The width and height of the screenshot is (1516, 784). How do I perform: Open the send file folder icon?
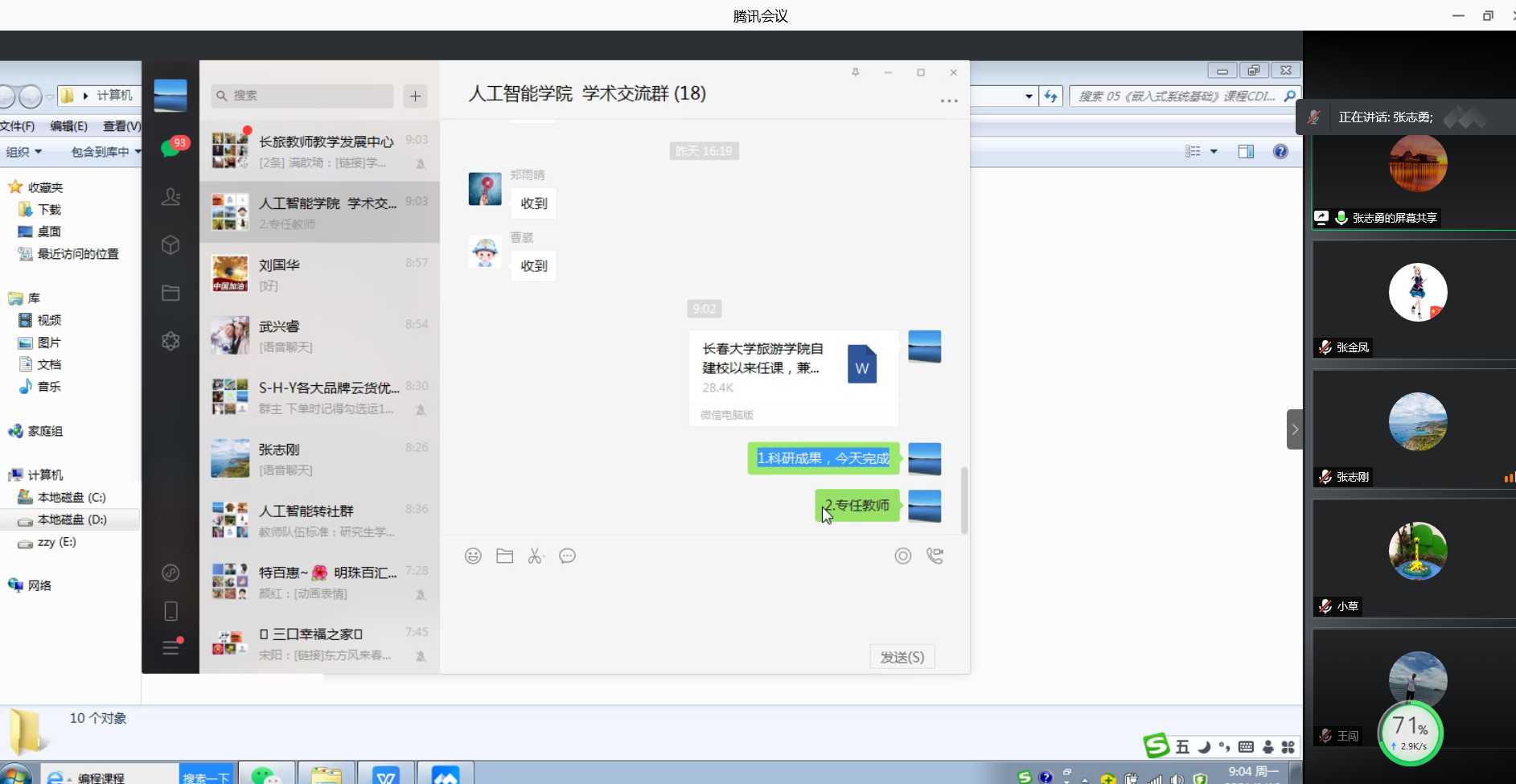pos(505,556)
